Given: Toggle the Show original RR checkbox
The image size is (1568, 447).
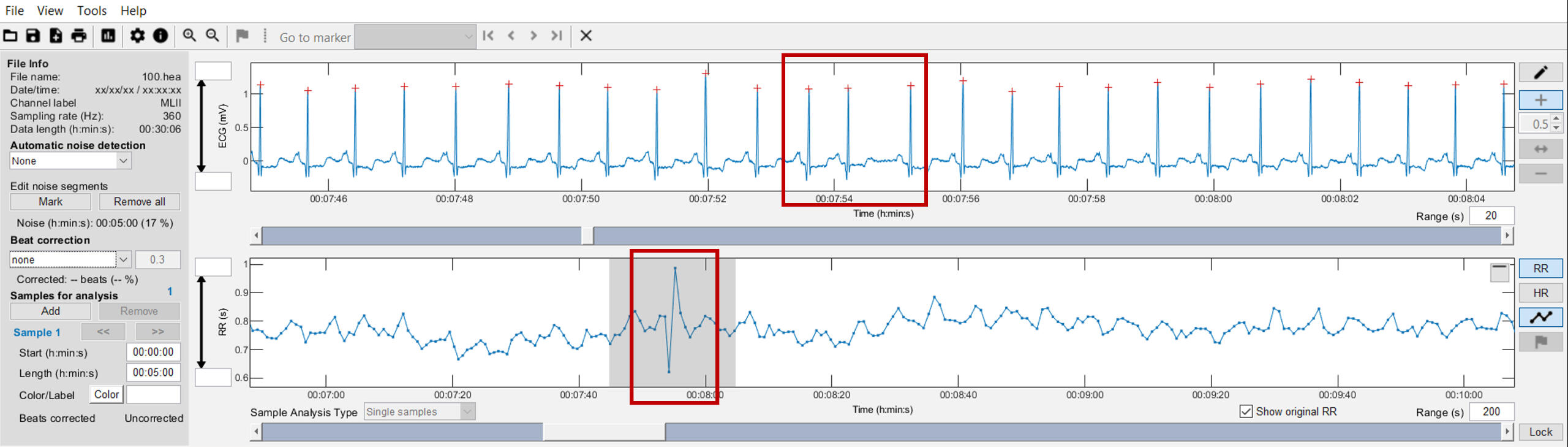Looking at the screenshot, I should point(1246,411).
